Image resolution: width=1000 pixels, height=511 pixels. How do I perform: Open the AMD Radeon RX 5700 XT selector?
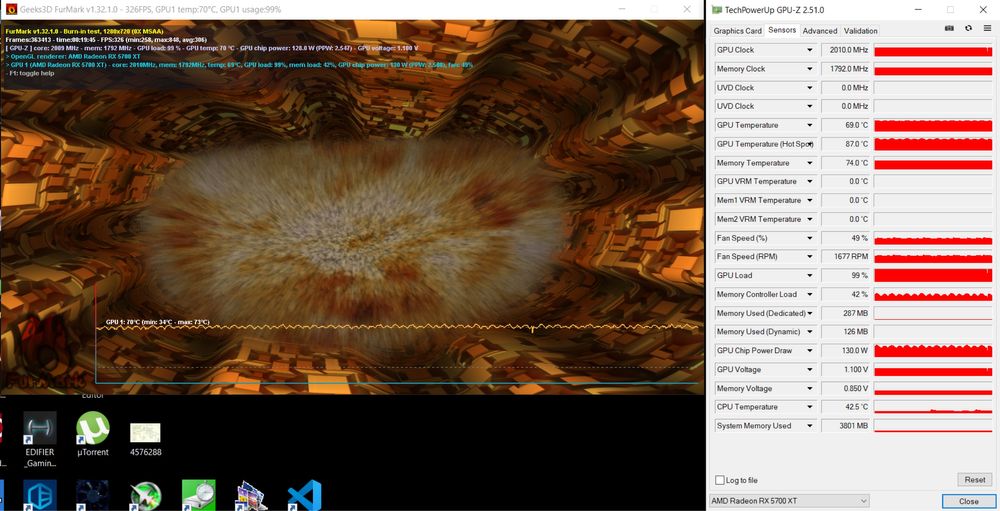pos(790,501)
